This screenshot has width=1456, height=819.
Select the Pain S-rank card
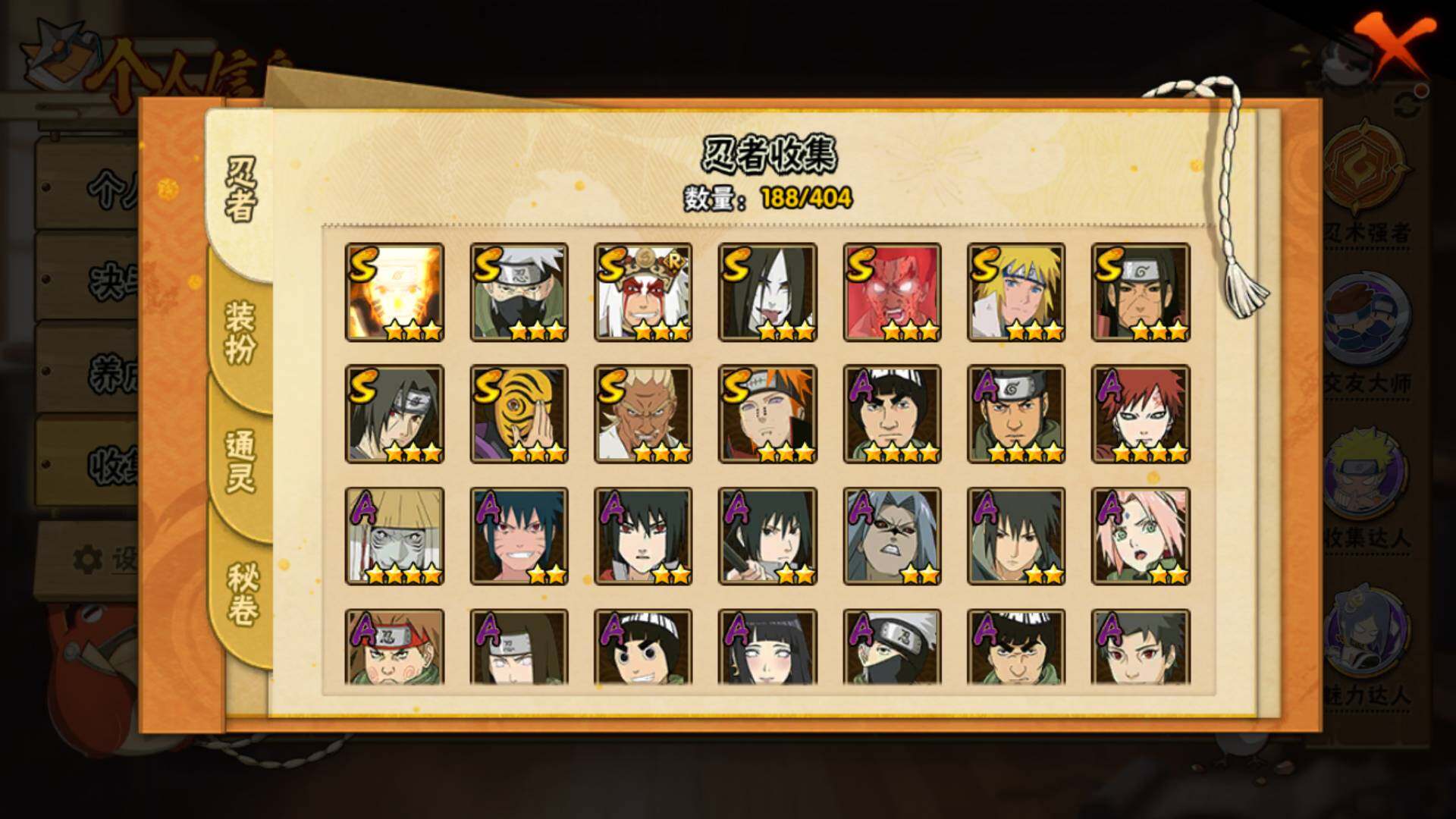coord(767,414)
